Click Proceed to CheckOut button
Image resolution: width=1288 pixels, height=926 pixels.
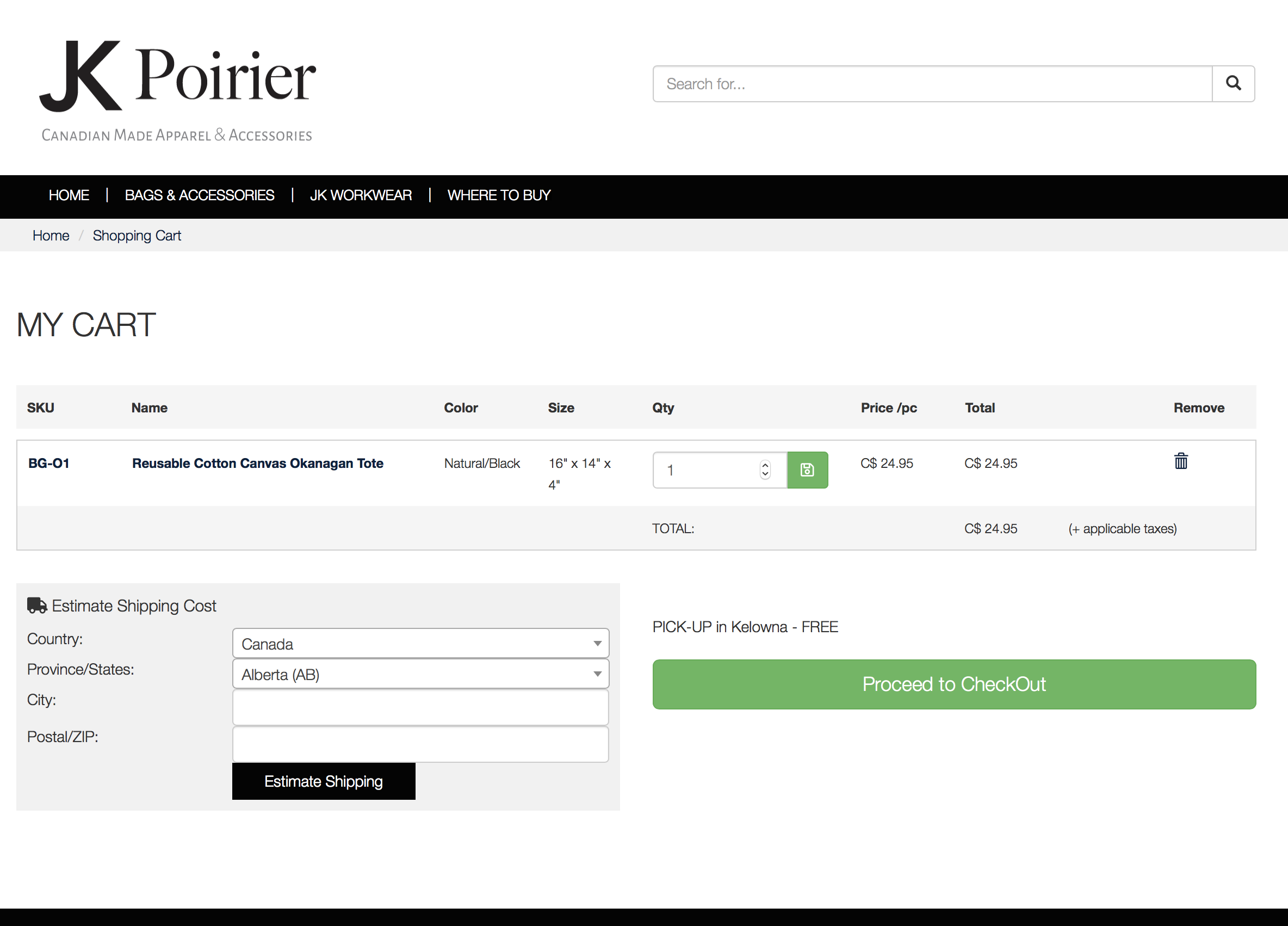[x=954, y=684]
